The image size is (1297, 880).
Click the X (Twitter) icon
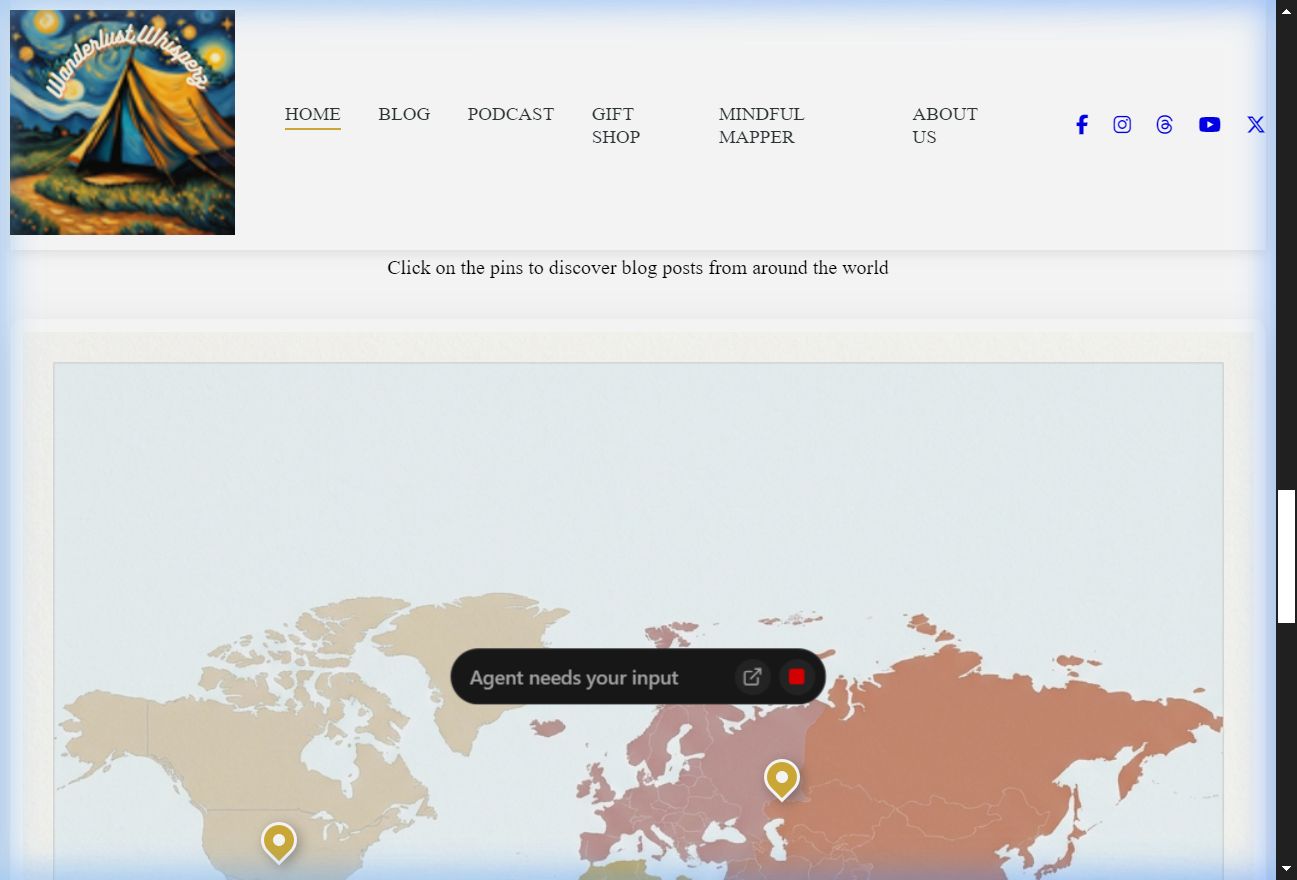(1255, 125)
